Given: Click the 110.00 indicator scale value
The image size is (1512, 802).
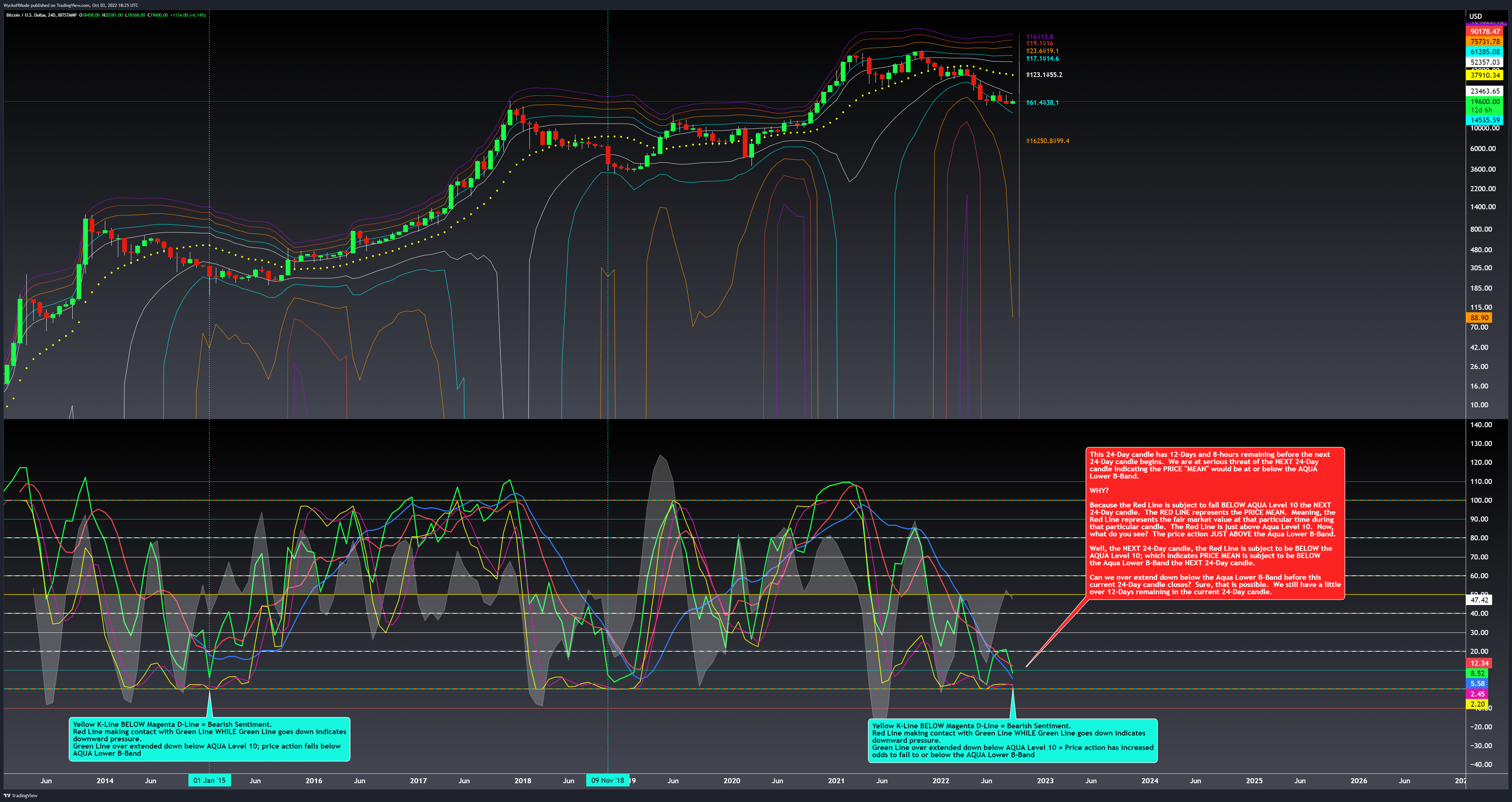Looking at the screenshot, I should pos(1481,481).
